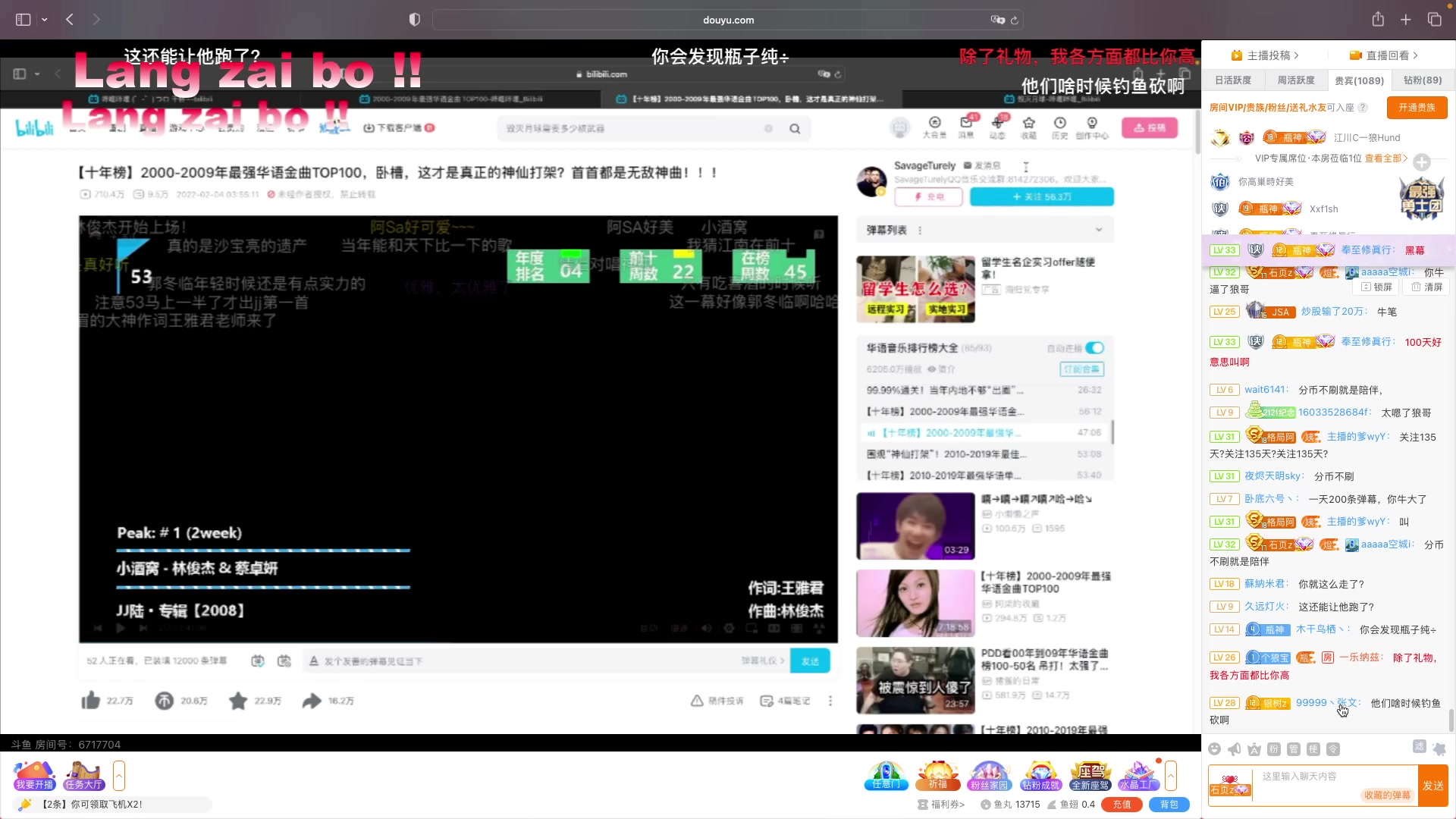
Task: Expand the gift bar with the up arrow
Action: coord(1172,775)
